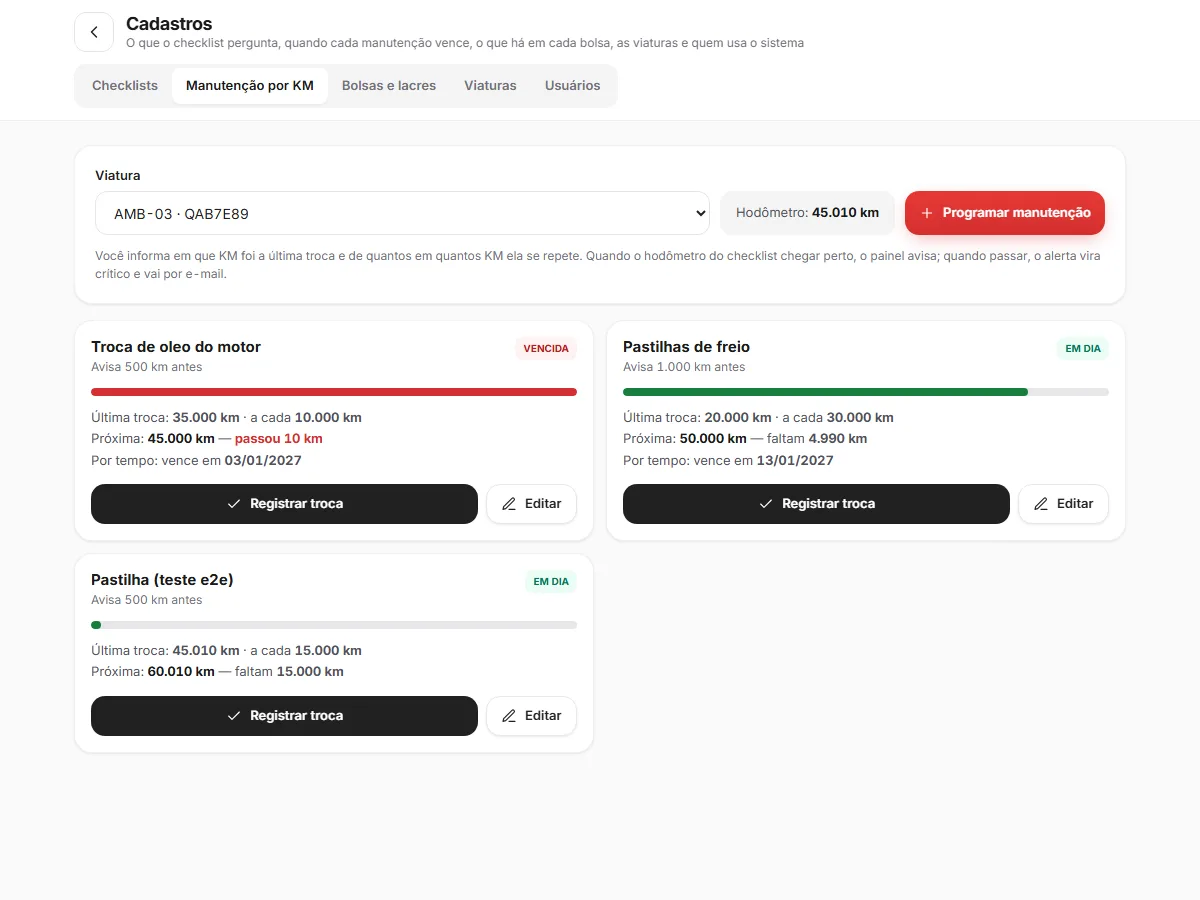Open the Viatura dropdown showing AMB-03
1200x900 pixels.
402,213
